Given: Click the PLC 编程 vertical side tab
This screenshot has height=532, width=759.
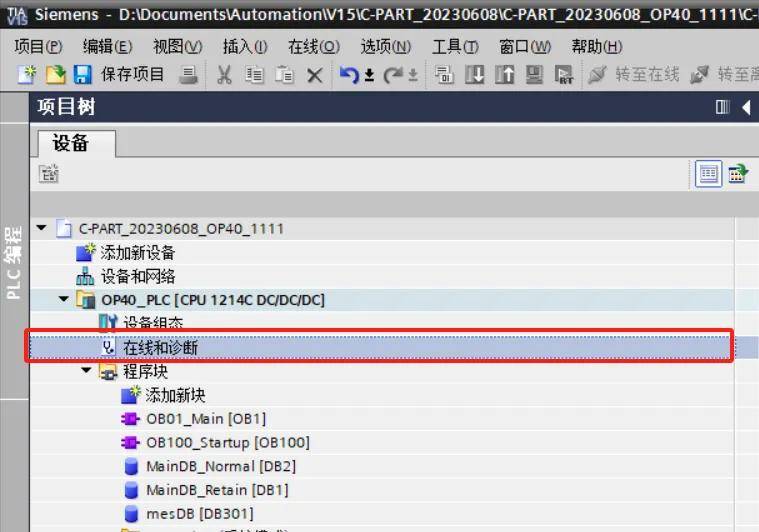Looking at the screenshot, I should (x=14, y=262).
